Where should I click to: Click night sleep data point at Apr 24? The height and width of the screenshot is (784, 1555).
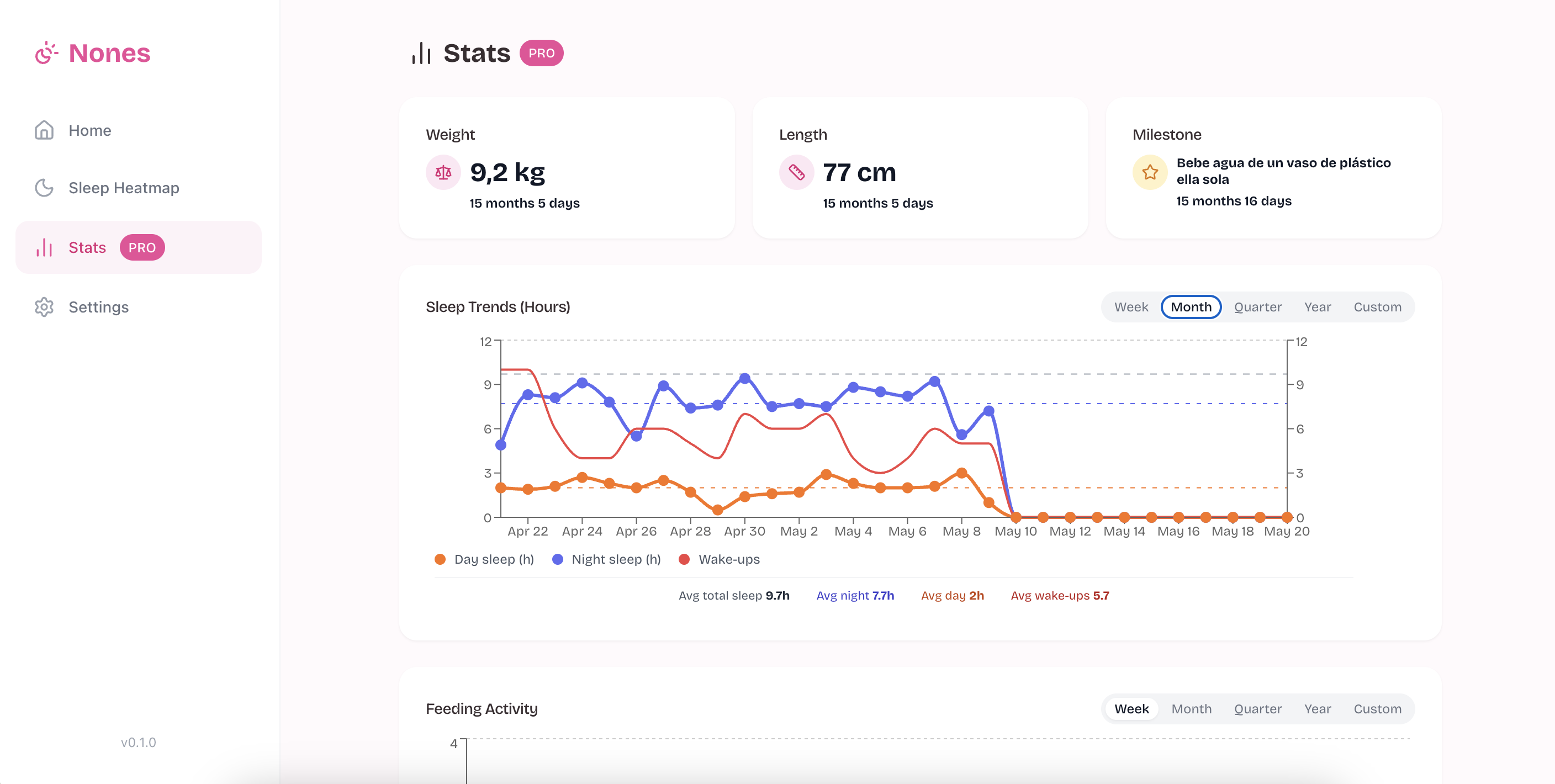pyautogui.click(x=582, y=383)
